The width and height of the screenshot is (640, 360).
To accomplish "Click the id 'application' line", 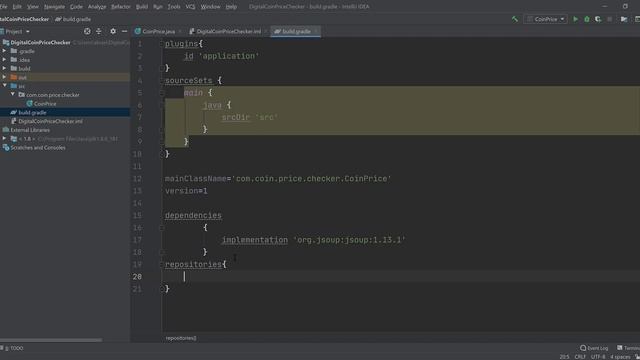I will point(221,56).
